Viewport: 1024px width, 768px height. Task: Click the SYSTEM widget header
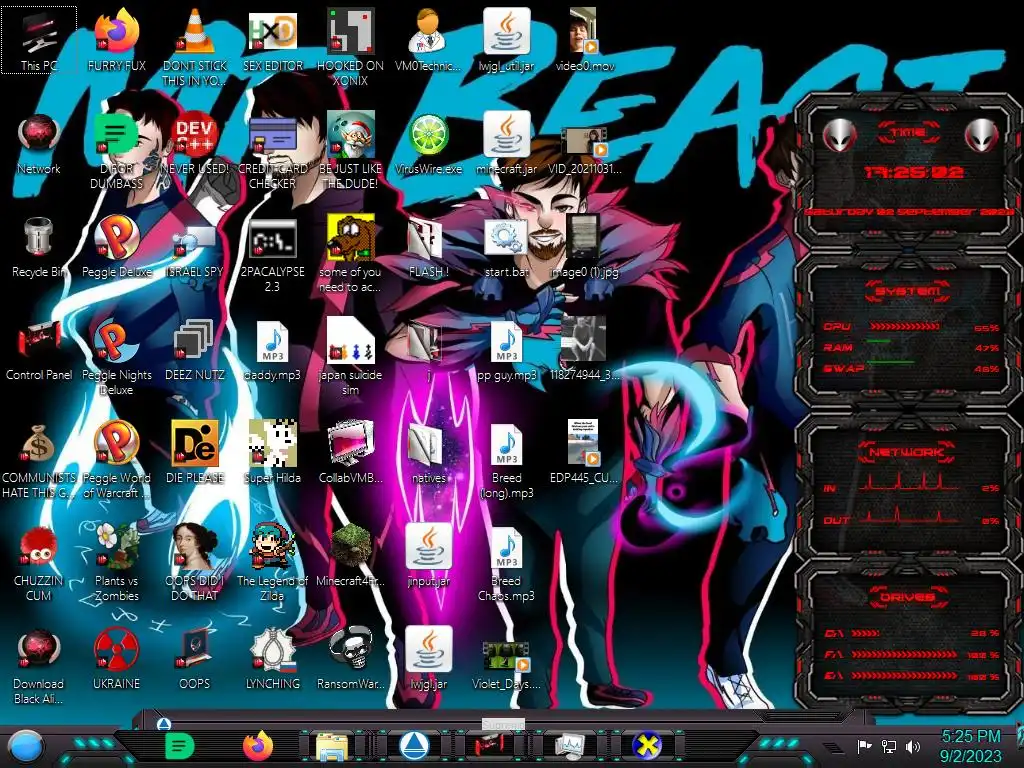click(907, 291)
